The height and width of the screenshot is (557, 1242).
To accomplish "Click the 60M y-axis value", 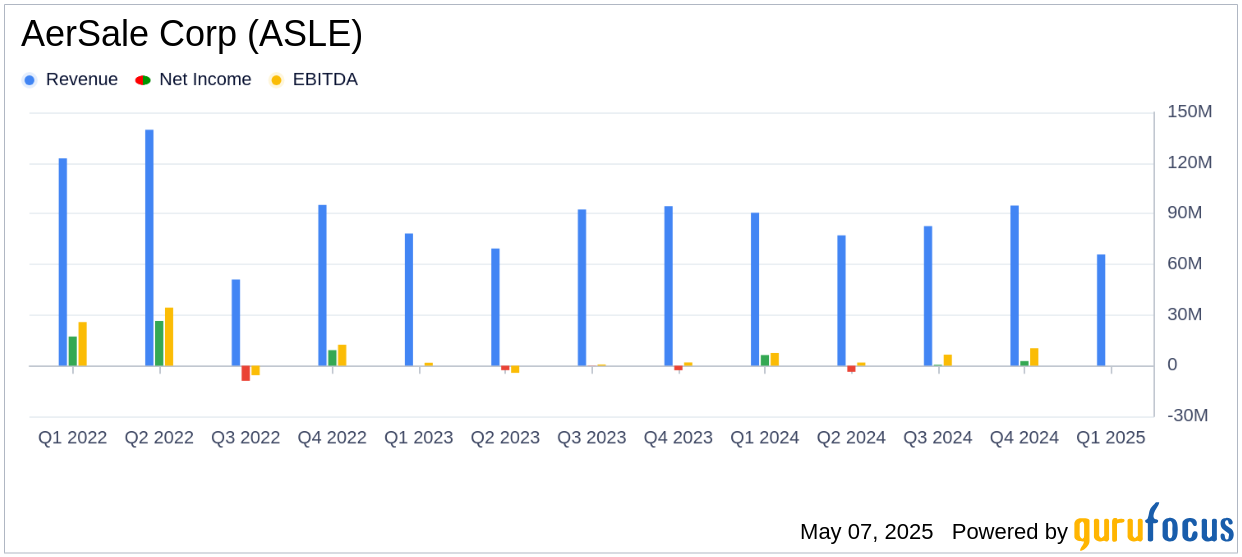I will click(1185, 264).
